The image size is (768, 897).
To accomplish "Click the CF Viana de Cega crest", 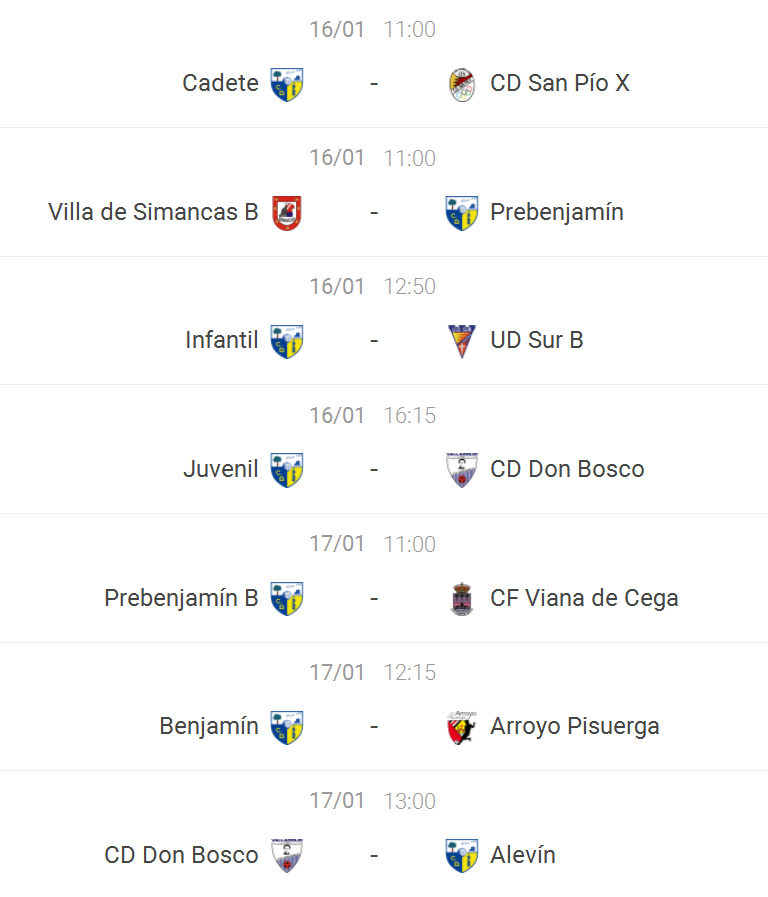I will click(461, 599).
